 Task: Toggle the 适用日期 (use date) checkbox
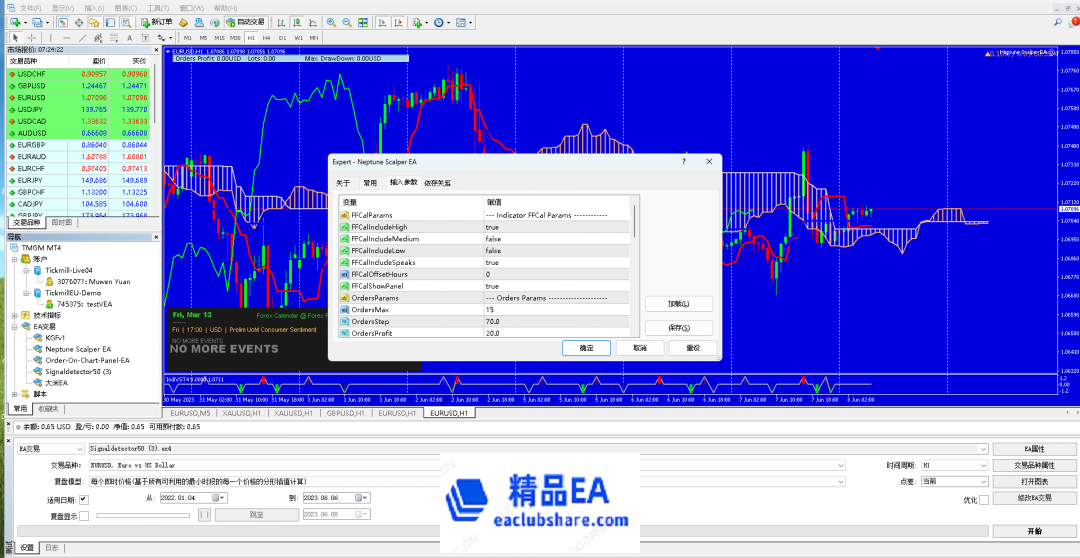[x=84, y=499]
